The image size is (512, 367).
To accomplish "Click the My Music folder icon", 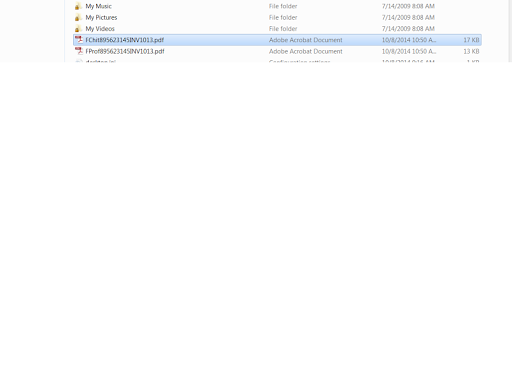I will [x=78, y=6].
